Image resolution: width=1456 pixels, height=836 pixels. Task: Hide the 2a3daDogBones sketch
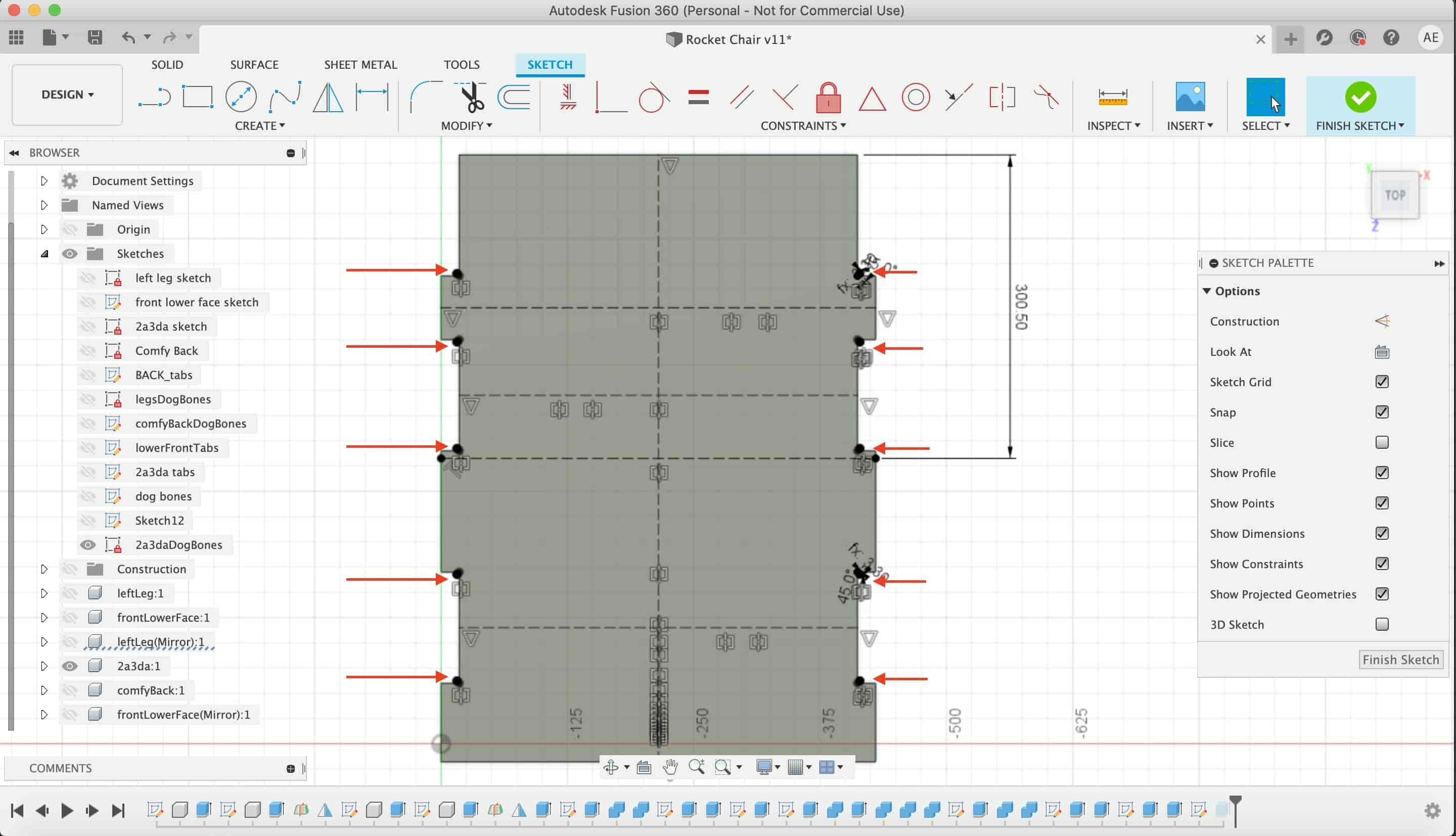[x=87, y=545]
